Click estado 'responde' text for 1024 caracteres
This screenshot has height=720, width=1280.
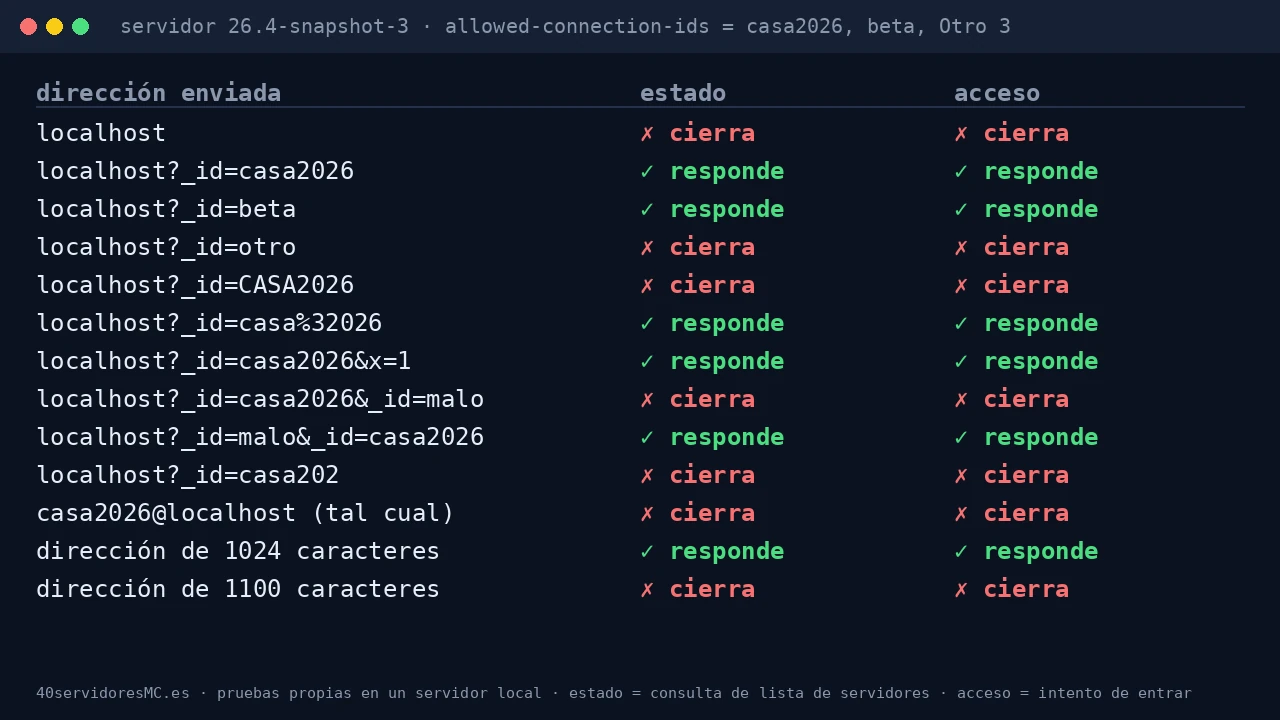[727, 551]
